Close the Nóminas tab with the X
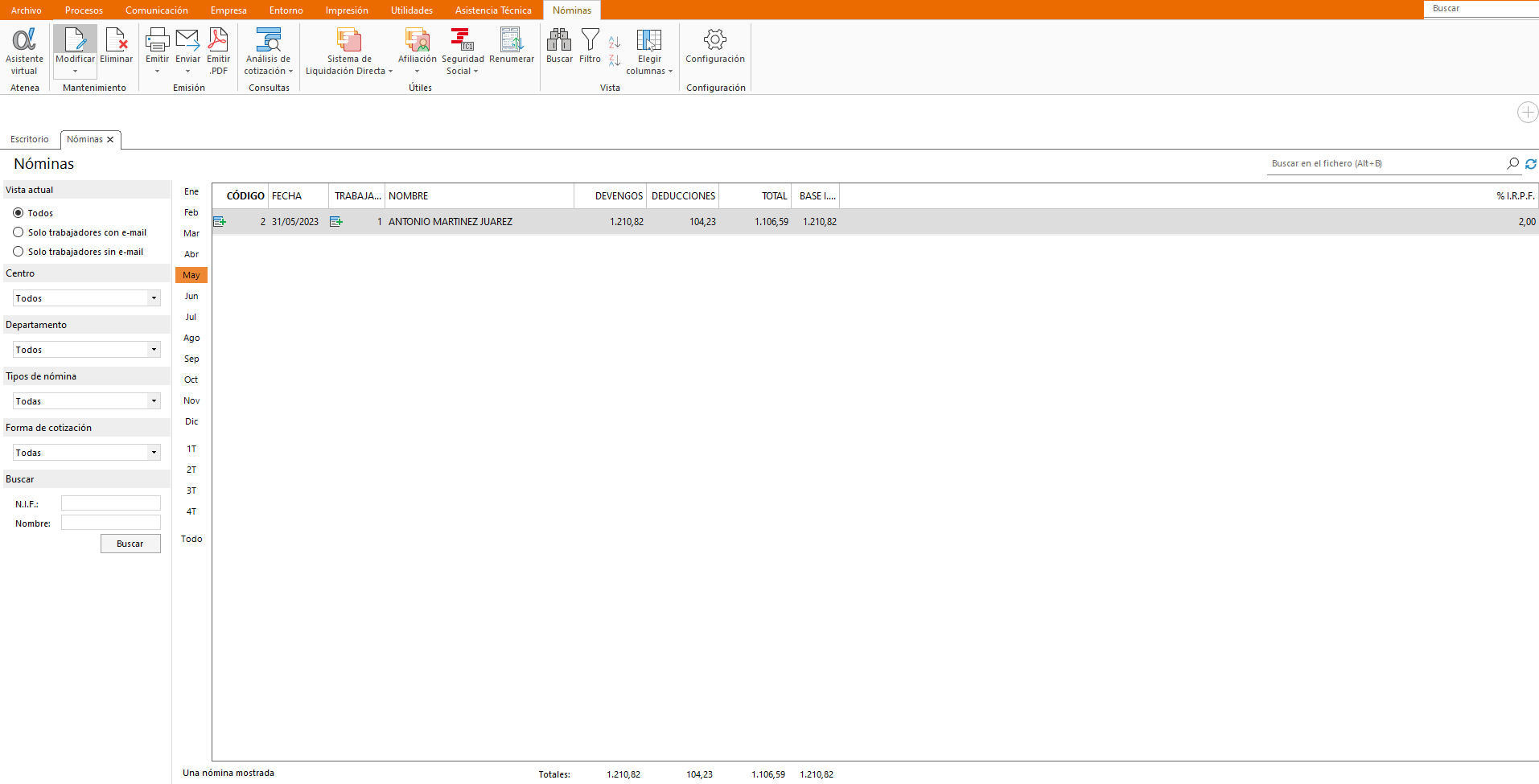 click(110, 140)
